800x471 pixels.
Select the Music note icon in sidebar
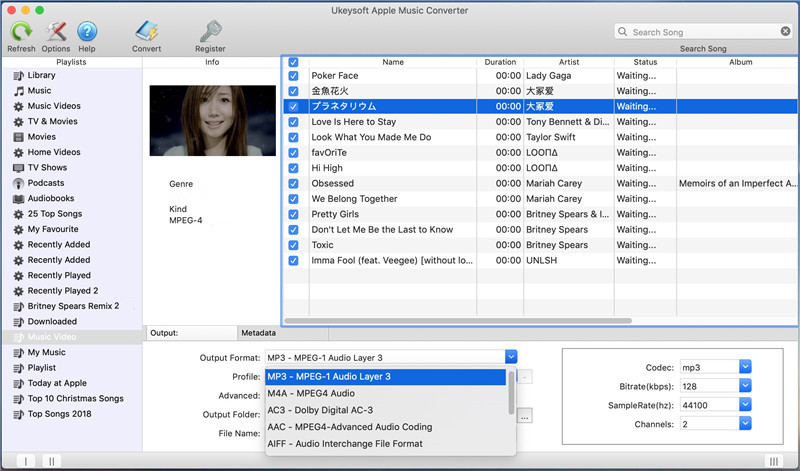[18, 91]
